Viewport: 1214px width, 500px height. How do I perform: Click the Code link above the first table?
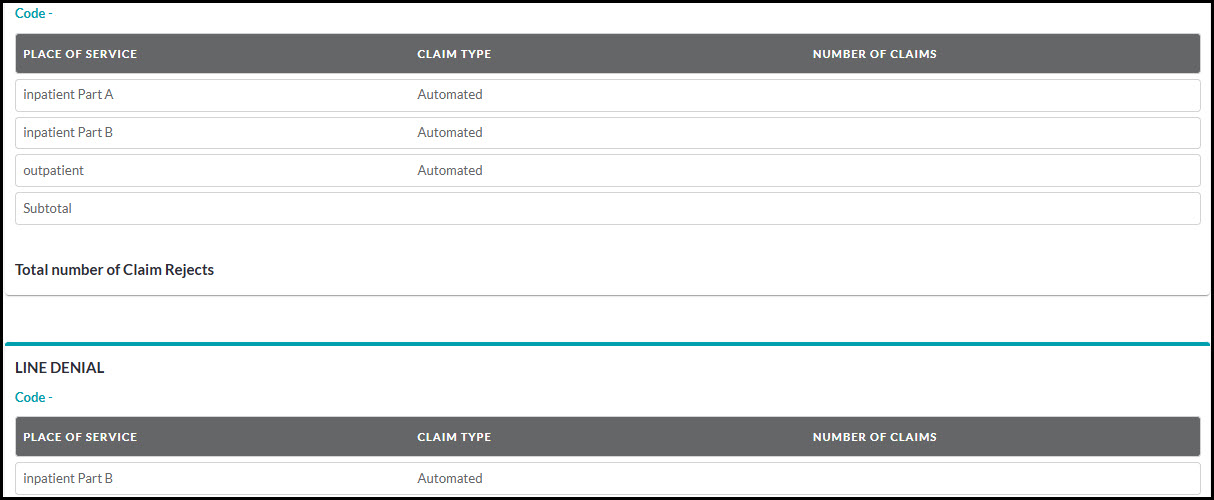pyautogui.click(x=31, y=14)
